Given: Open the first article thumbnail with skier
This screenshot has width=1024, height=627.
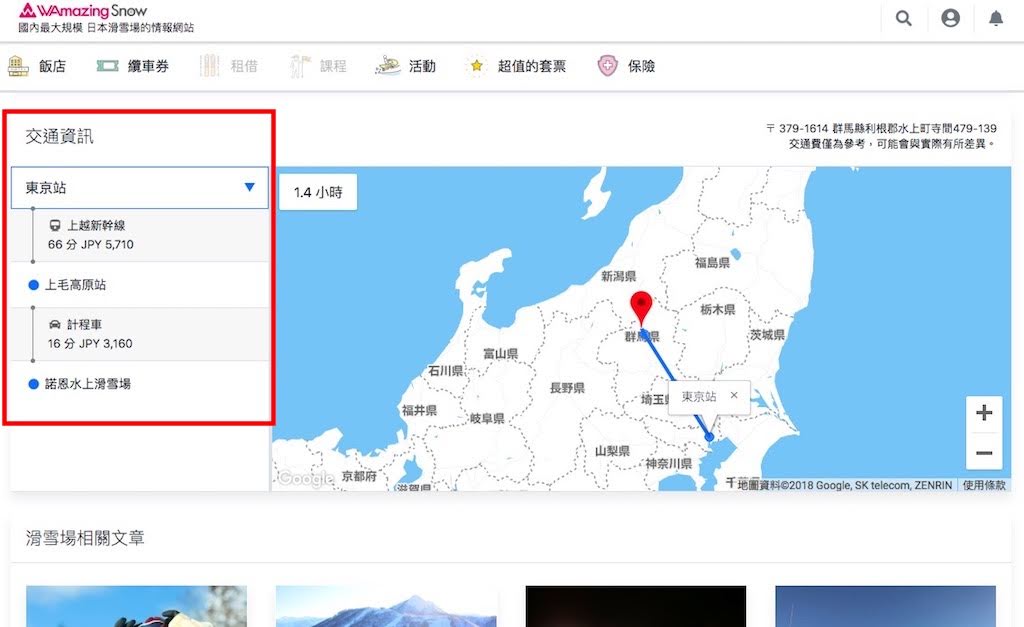Looking at the screenshot, I should pos(136,606).
